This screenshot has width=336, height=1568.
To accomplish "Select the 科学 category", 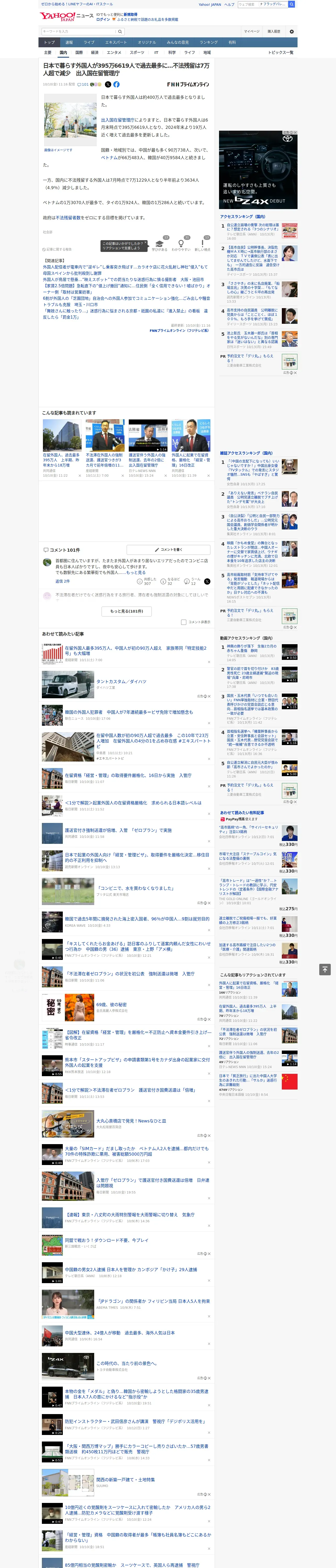I will tap(172, 52).
